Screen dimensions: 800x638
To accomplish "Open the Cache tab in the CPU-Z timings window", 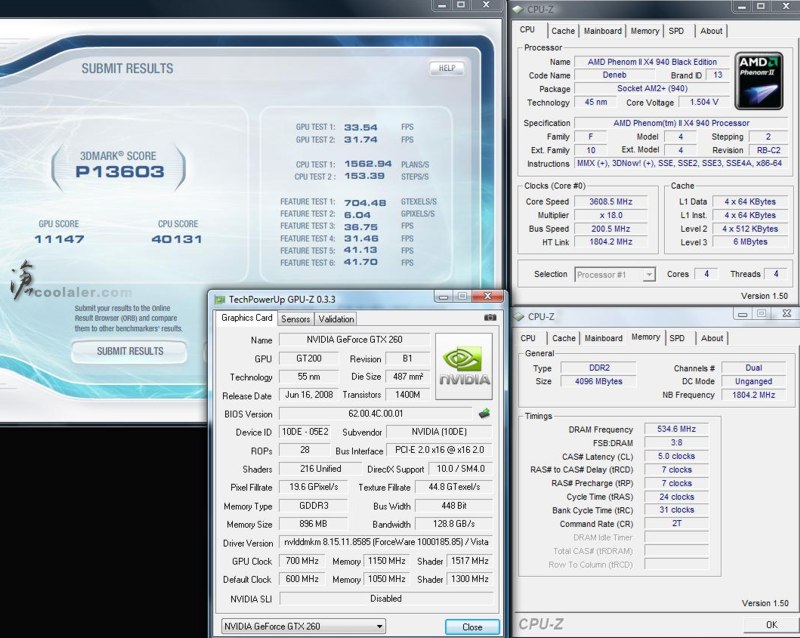I will 564,338.
